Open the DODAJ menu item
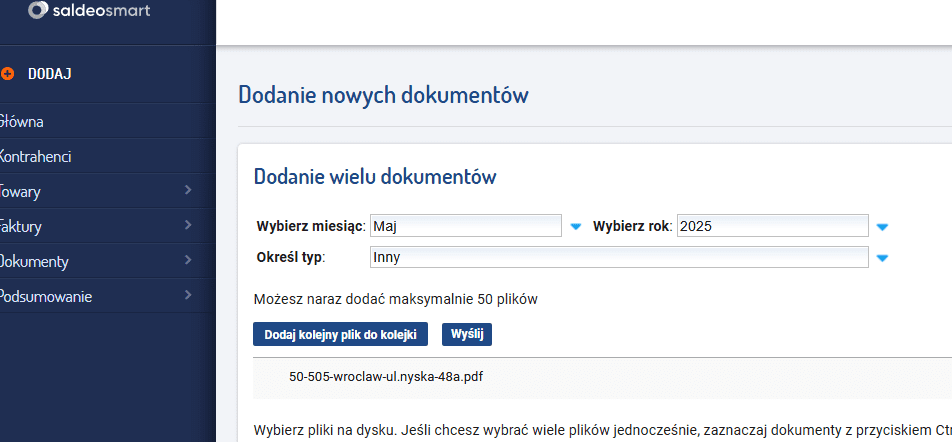Screen dimensions: 952x442 [50, 74]
